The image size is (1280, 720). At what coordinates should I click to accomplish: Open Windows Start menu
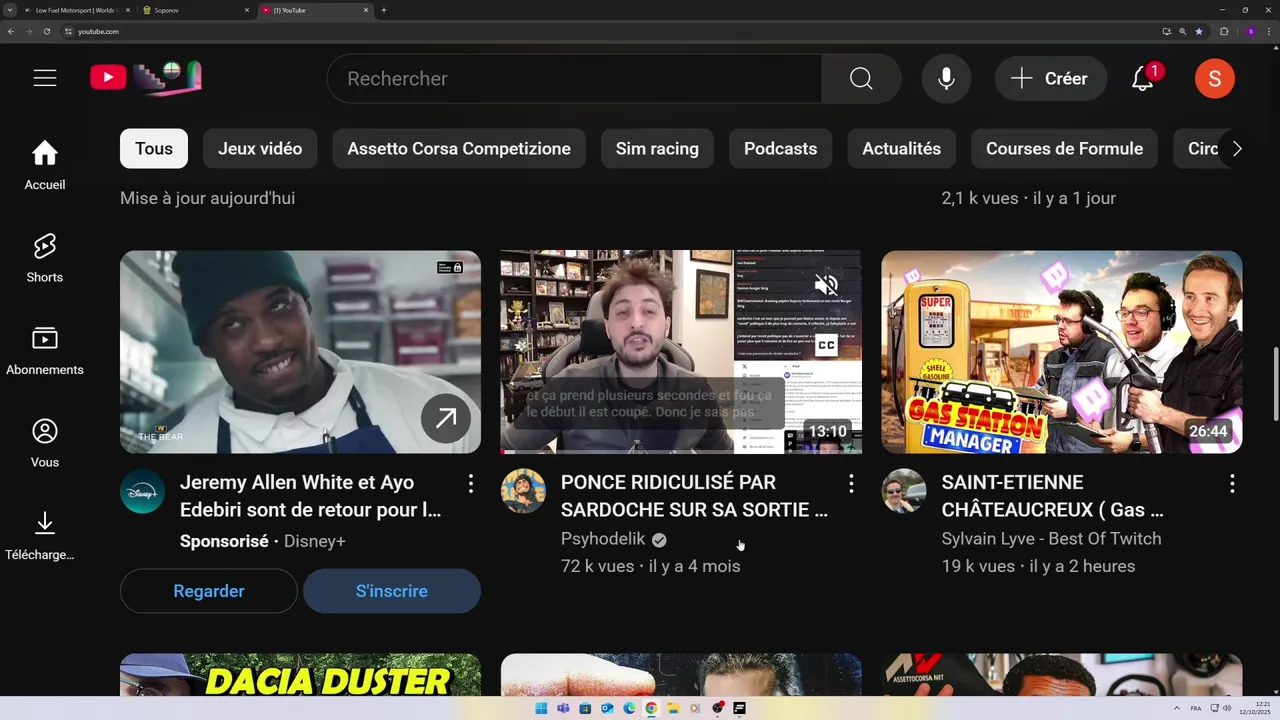[541, 708]
